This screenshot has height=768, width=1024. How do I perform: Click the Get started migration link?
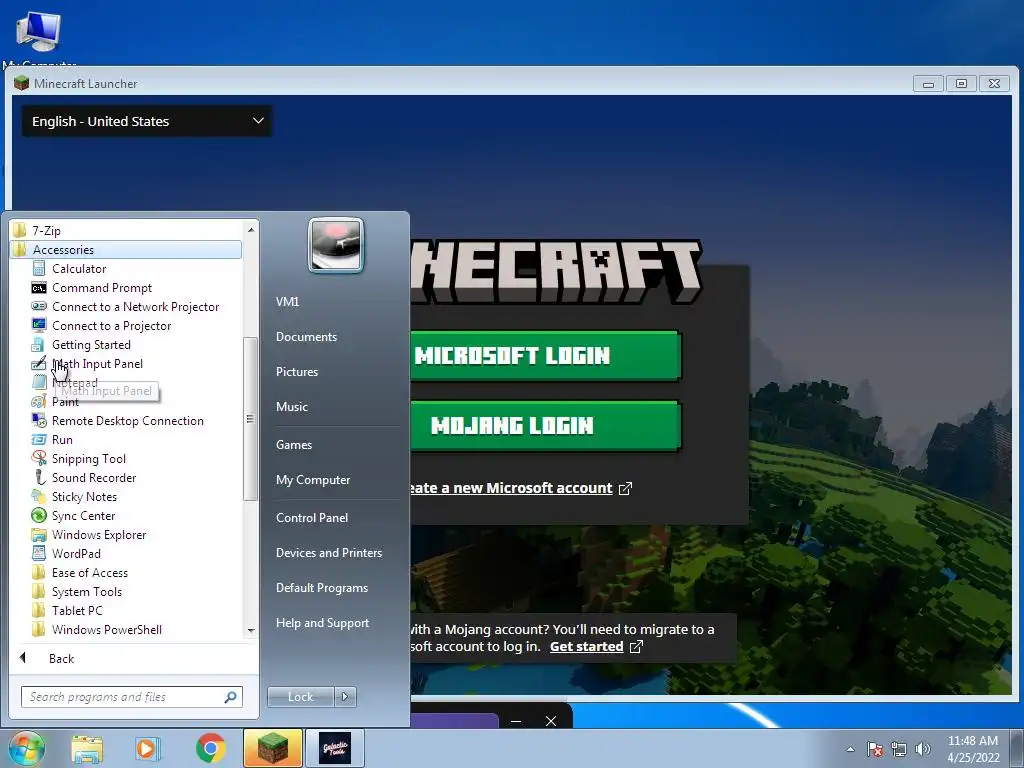coord(596,647)
